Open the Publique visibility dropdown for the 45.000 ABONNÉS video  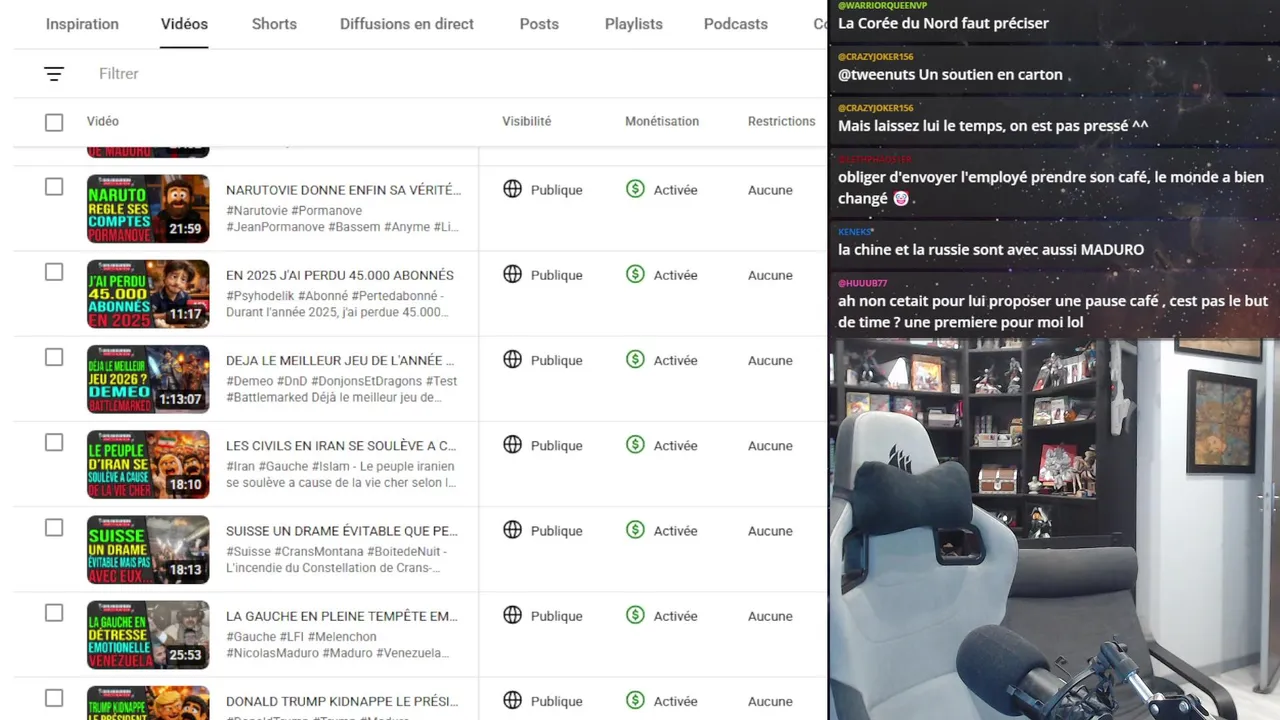click(x=556, y=275)
